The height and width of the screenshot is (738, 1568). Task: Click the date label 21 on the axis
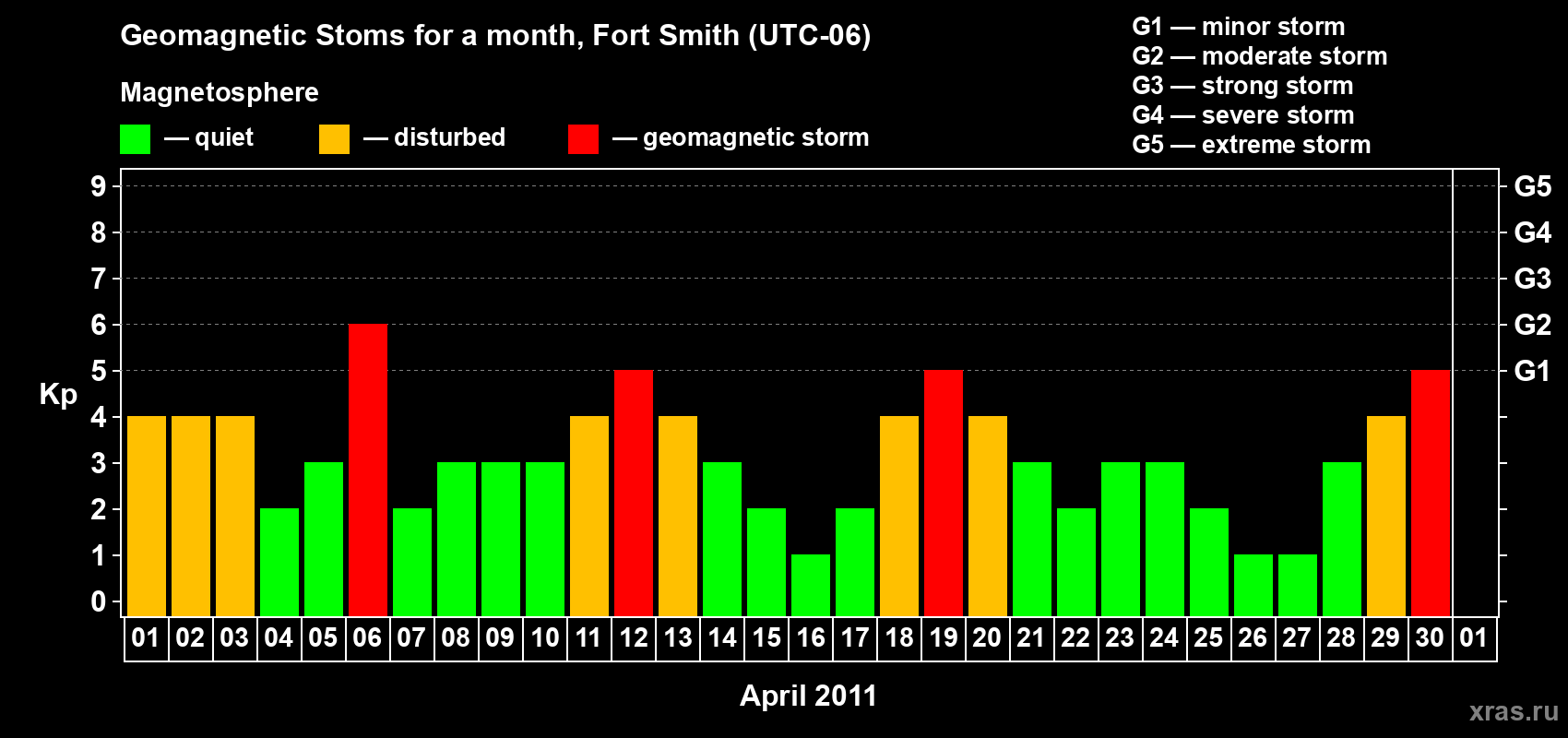[1031, 638]
